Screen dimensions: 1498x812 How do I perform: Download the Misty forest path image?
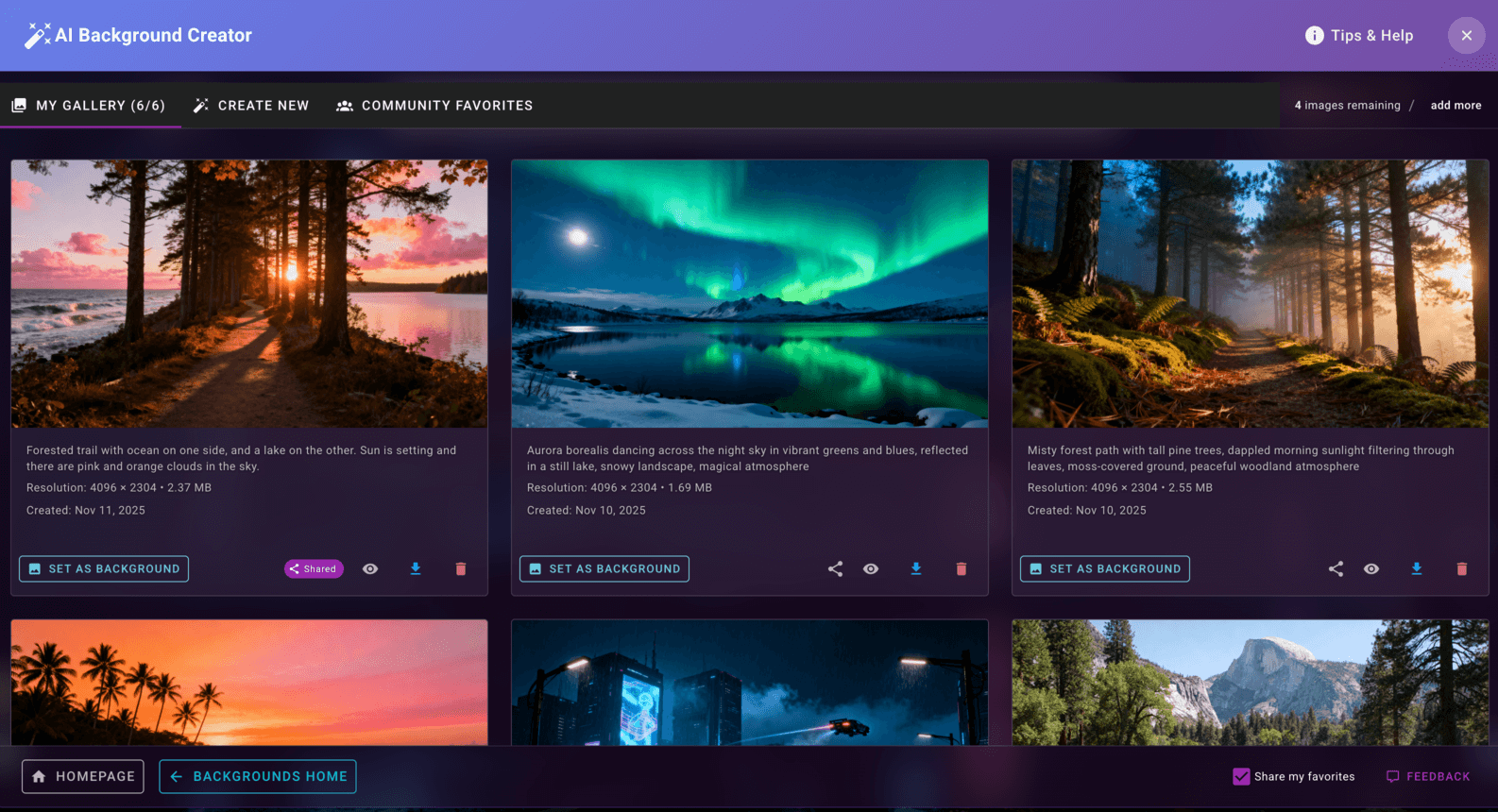[1417, 568]
